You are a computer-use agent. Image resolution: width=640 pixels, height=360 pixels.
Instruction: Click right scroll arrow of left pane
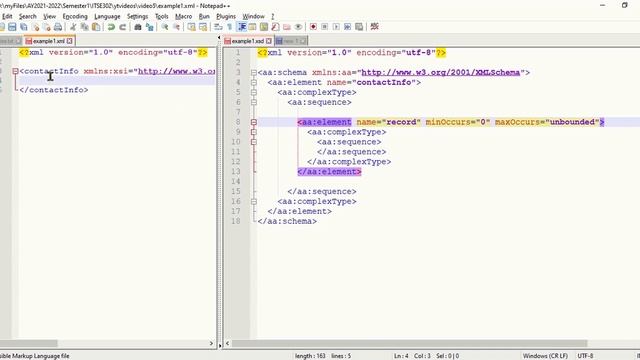tap(211, 343)
